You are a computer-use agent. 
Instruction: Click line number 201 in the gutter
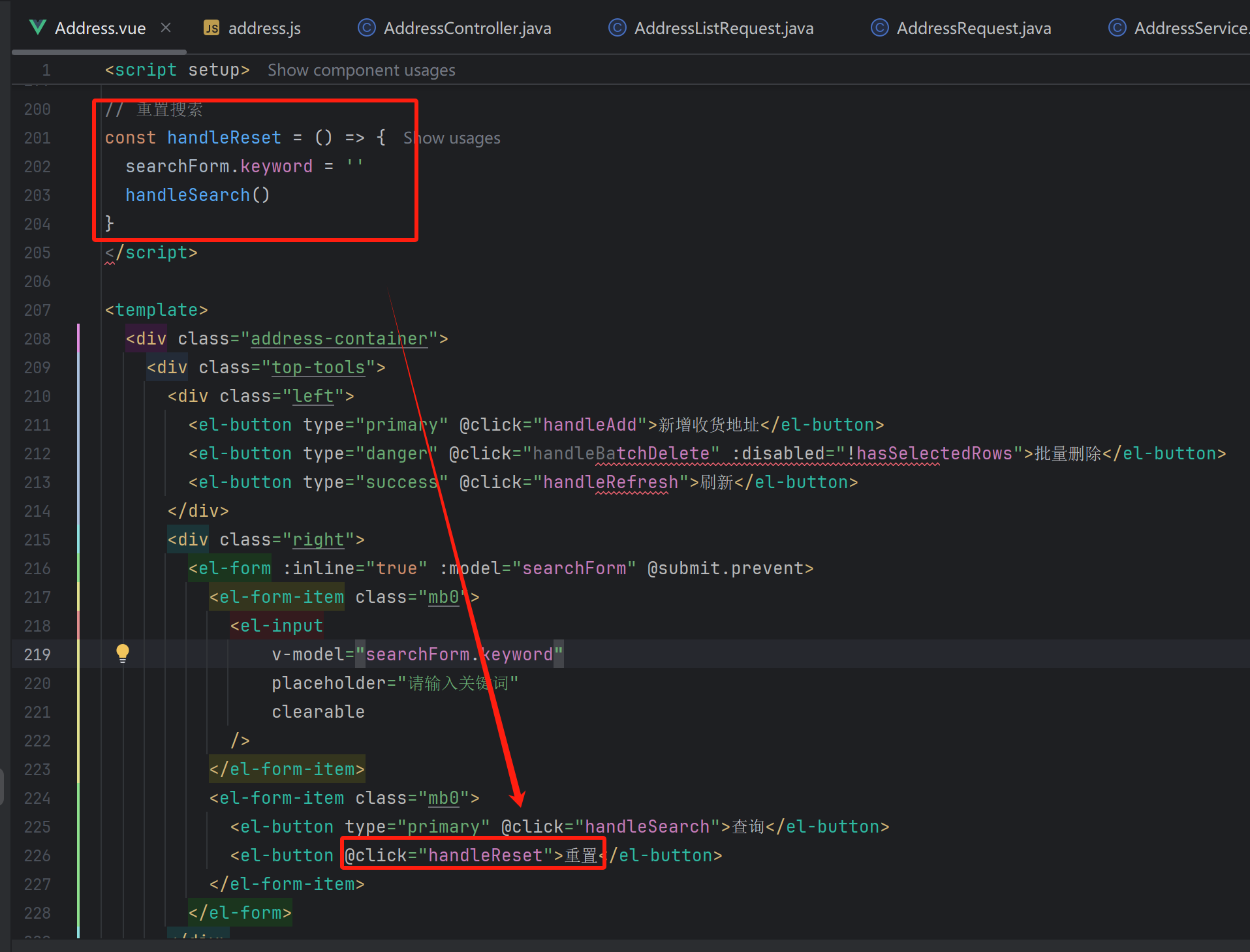click(x=37, y=138)
